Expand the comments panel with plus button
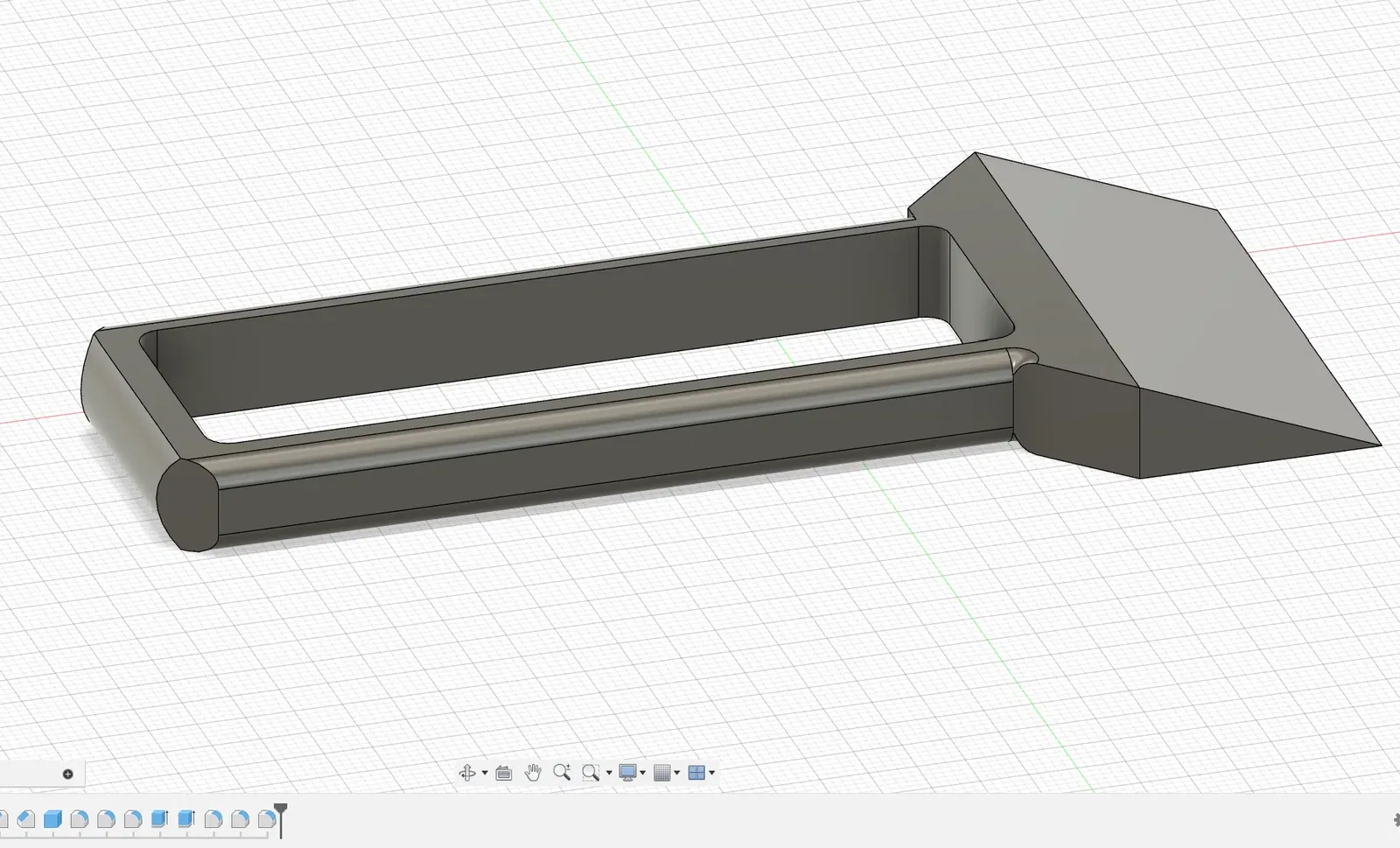Viewport: 1400px width, 848px height. click(67, 774)
